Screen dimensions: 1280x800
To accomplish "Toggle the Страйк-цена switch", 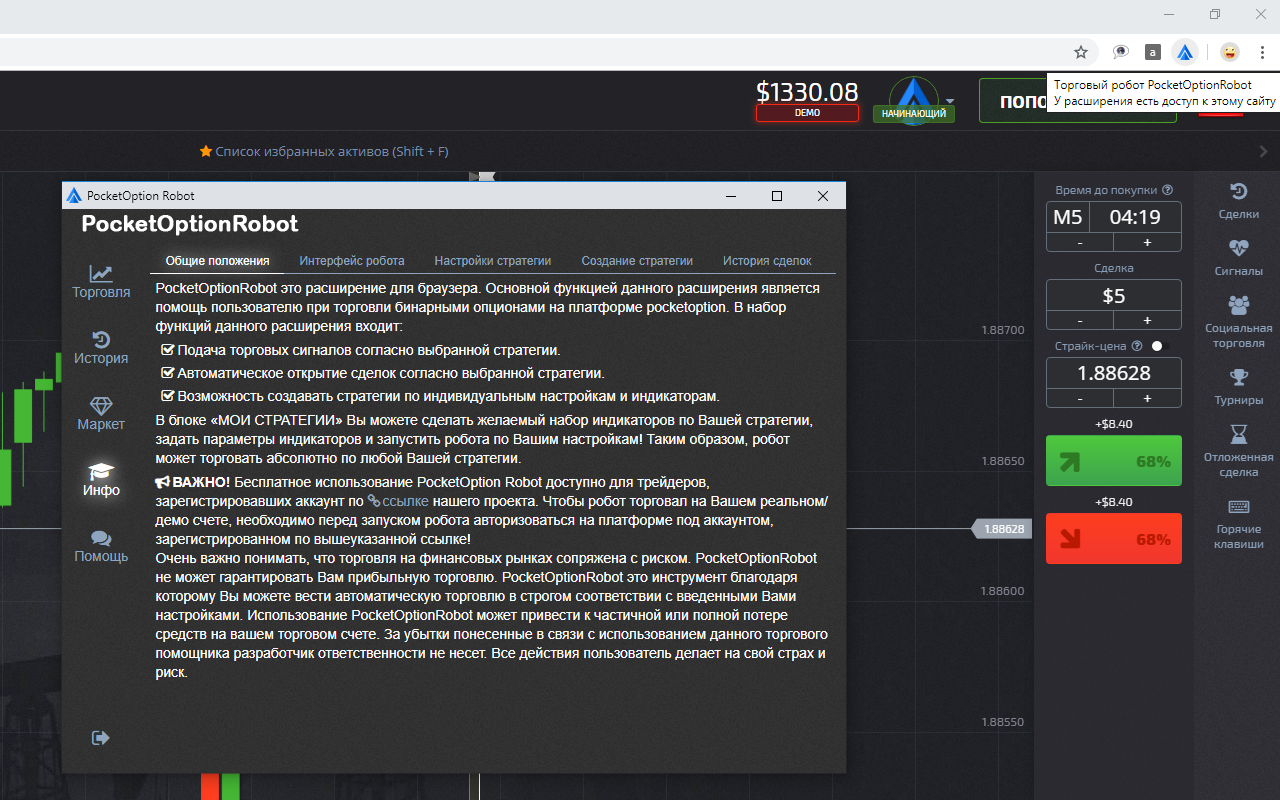I will point(1159,346).
